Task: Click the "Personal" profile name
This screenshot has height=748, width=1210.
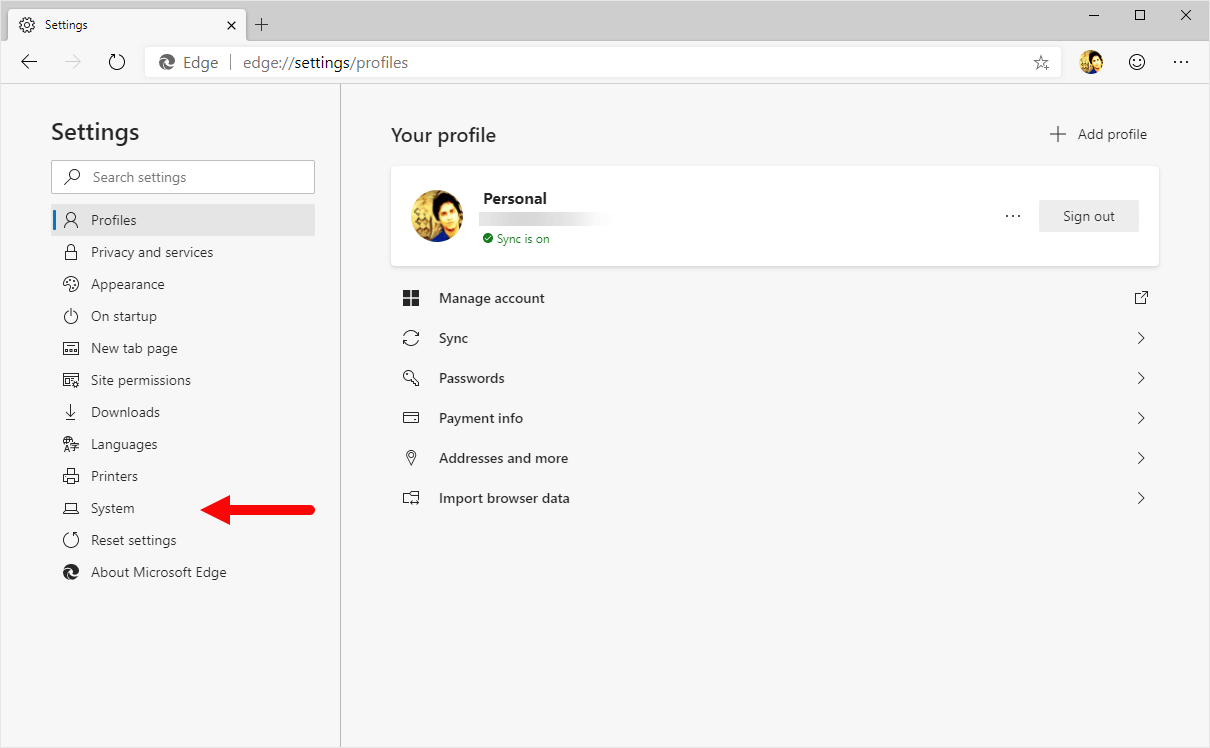Action: point(515,198)
